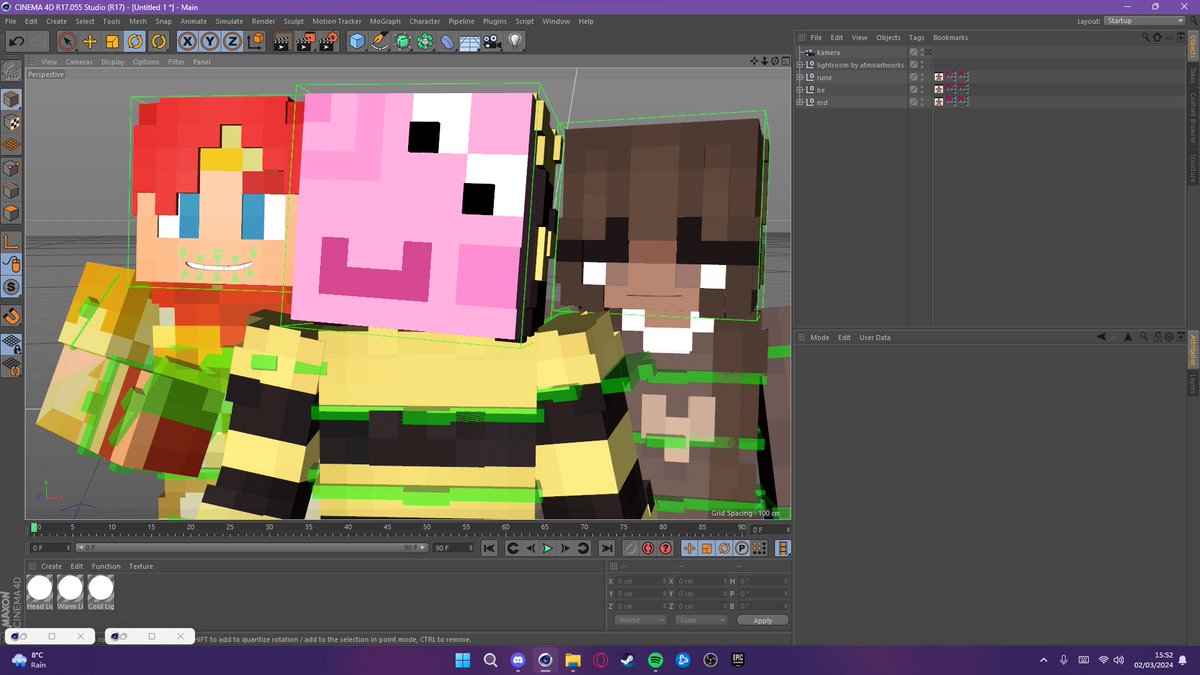Add a Cube primitive object
The image size is (1200, 675).
pos(357,41)
